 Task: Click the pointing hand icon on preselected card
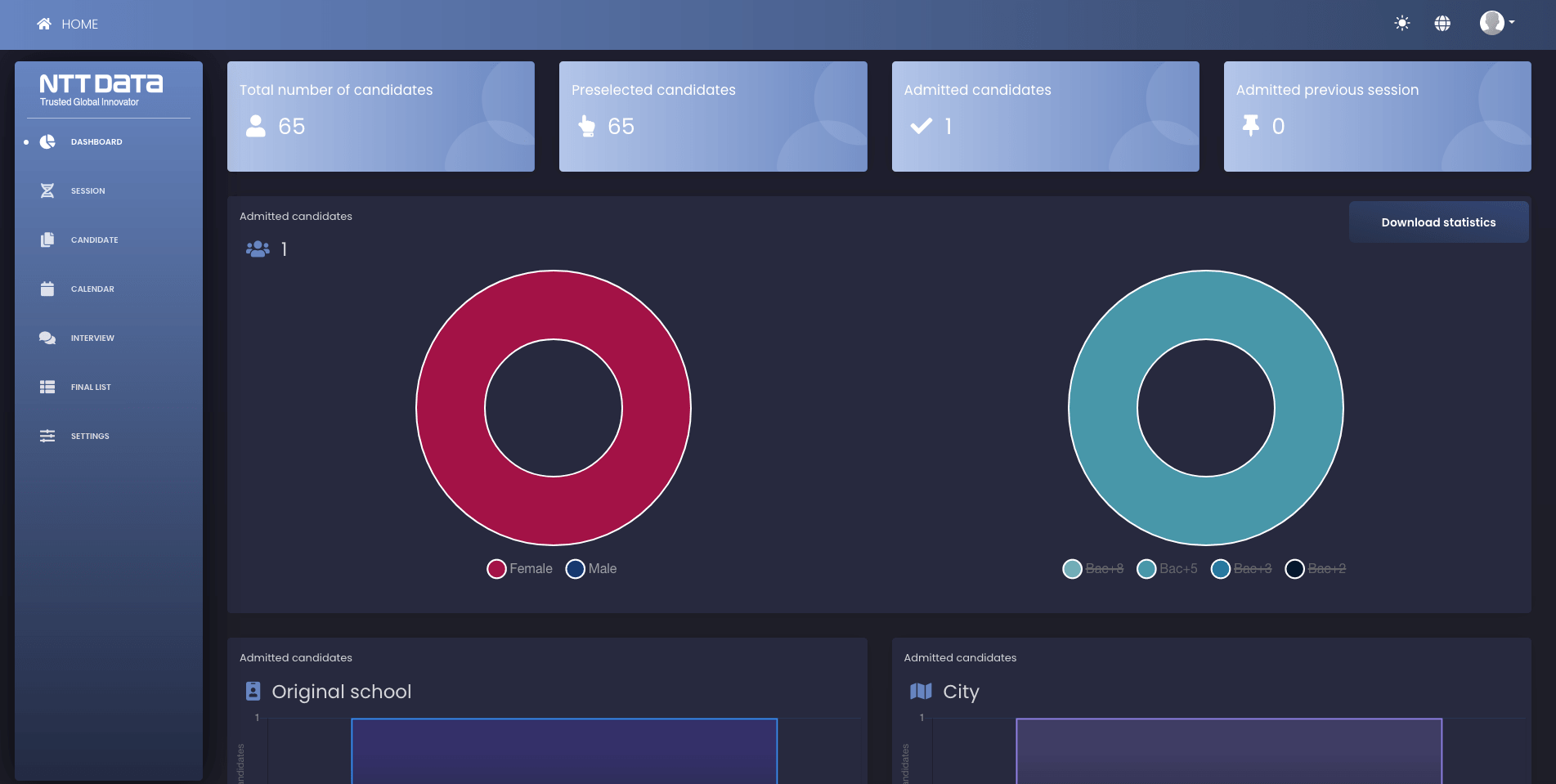586,126
